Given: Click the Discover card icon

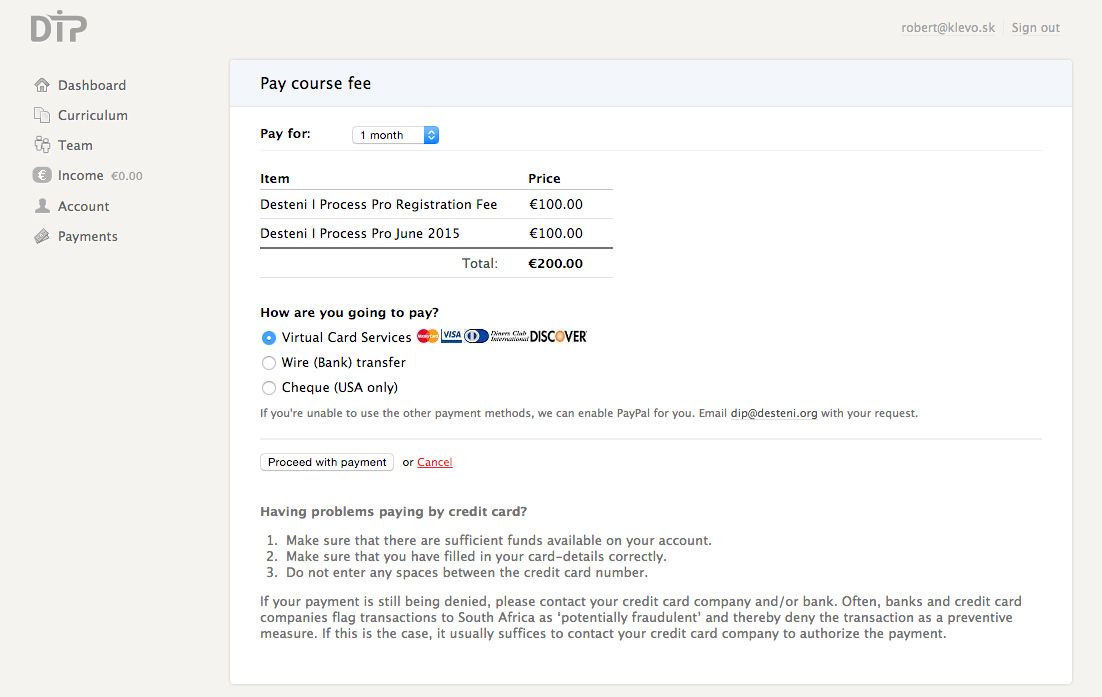Looking at the screenshot, I should (x=558, y=336).
